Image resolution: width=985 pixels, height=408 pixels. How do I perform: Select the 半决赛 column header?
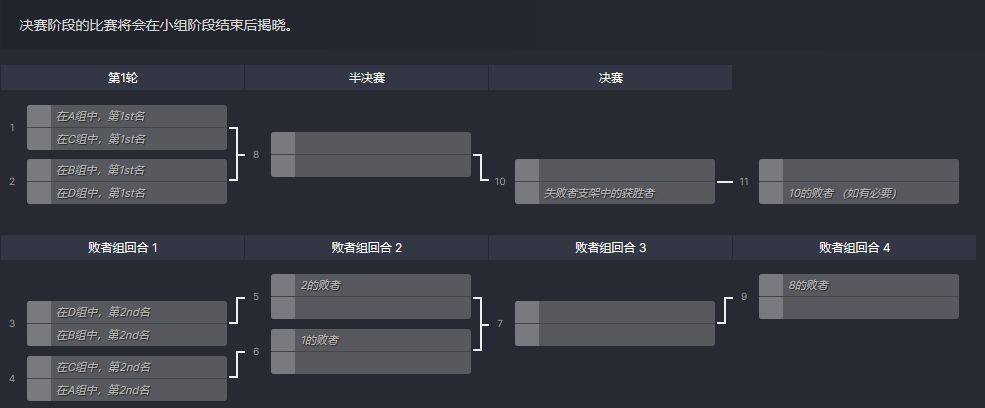coord(366,78)
